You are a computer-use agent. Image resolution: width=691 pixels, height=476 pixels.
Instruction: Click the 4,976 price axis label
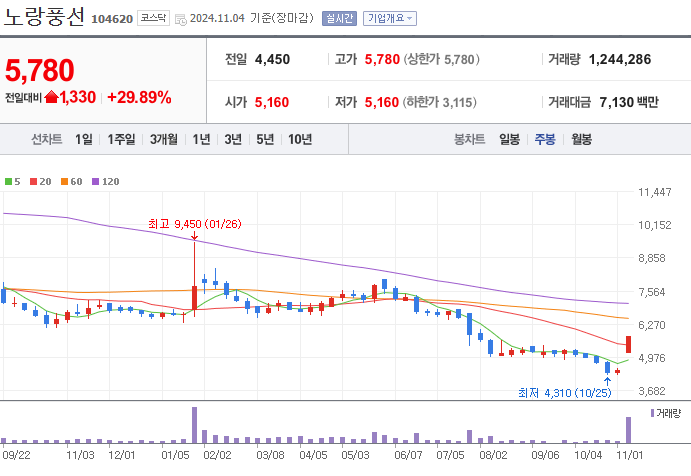point(652,358)
